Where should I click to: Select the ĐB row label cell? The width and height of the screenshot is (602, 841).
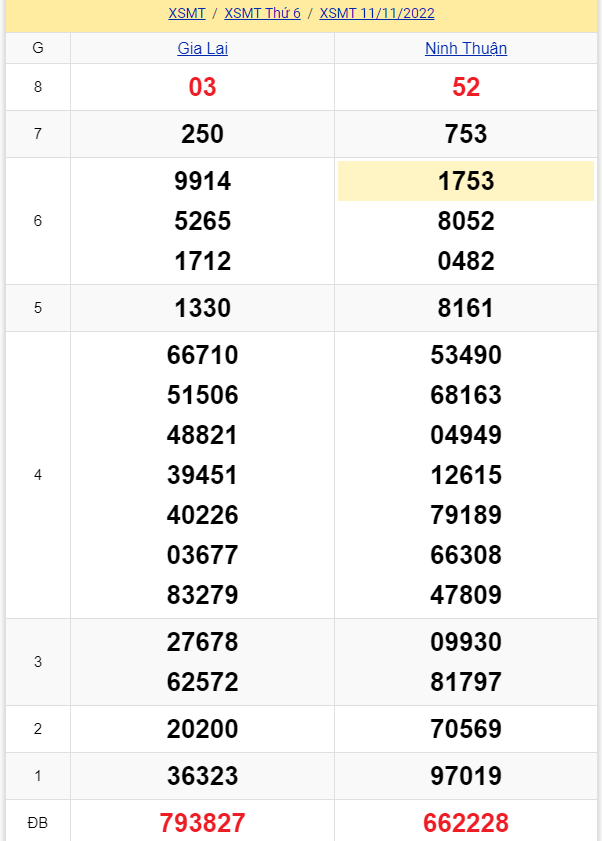(x=38, y=823)
